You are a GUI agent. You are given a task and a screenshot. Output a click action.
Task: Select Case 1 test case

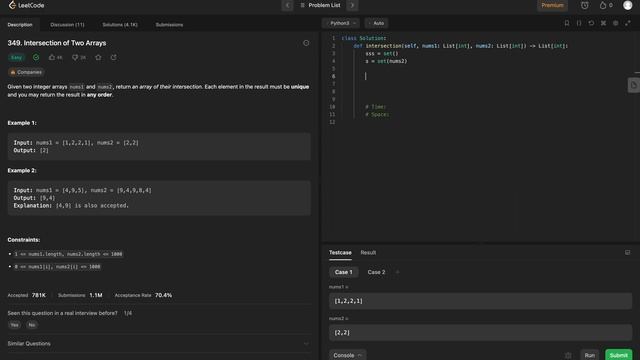coord(344,272)
